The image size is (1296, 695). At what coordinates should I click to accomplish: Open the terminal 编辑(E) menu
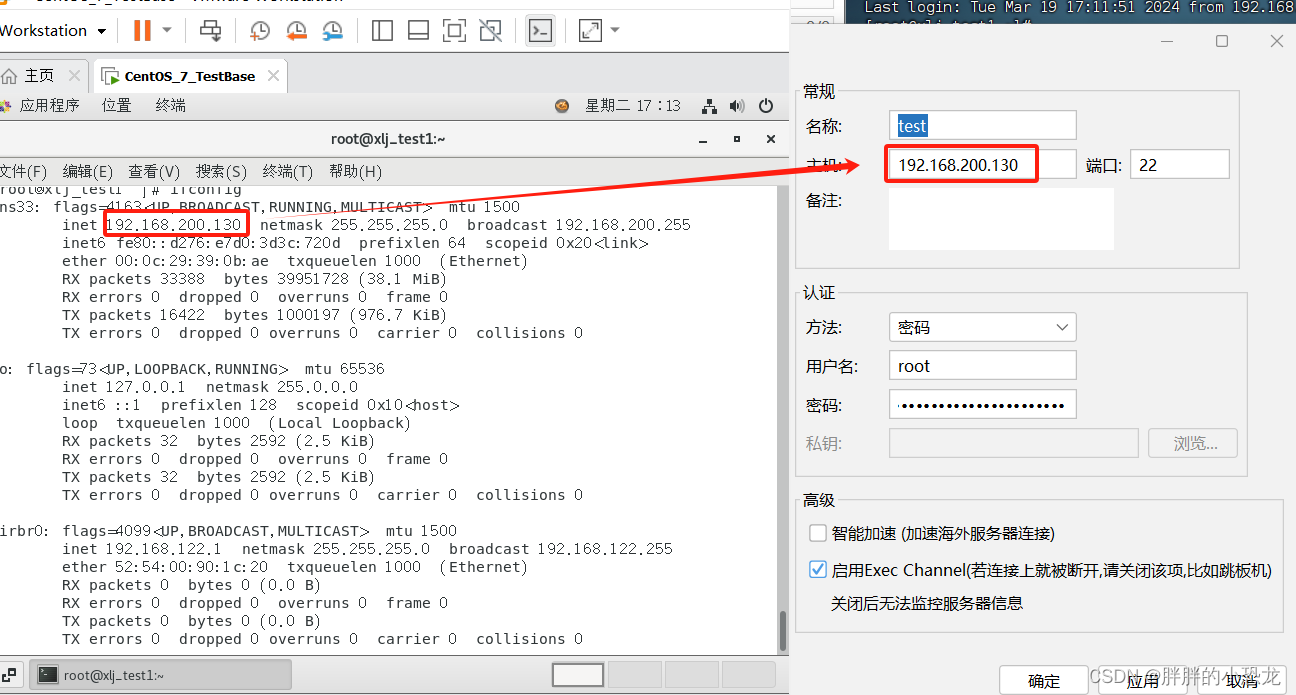pyautogui.click(x=88, y=172)
